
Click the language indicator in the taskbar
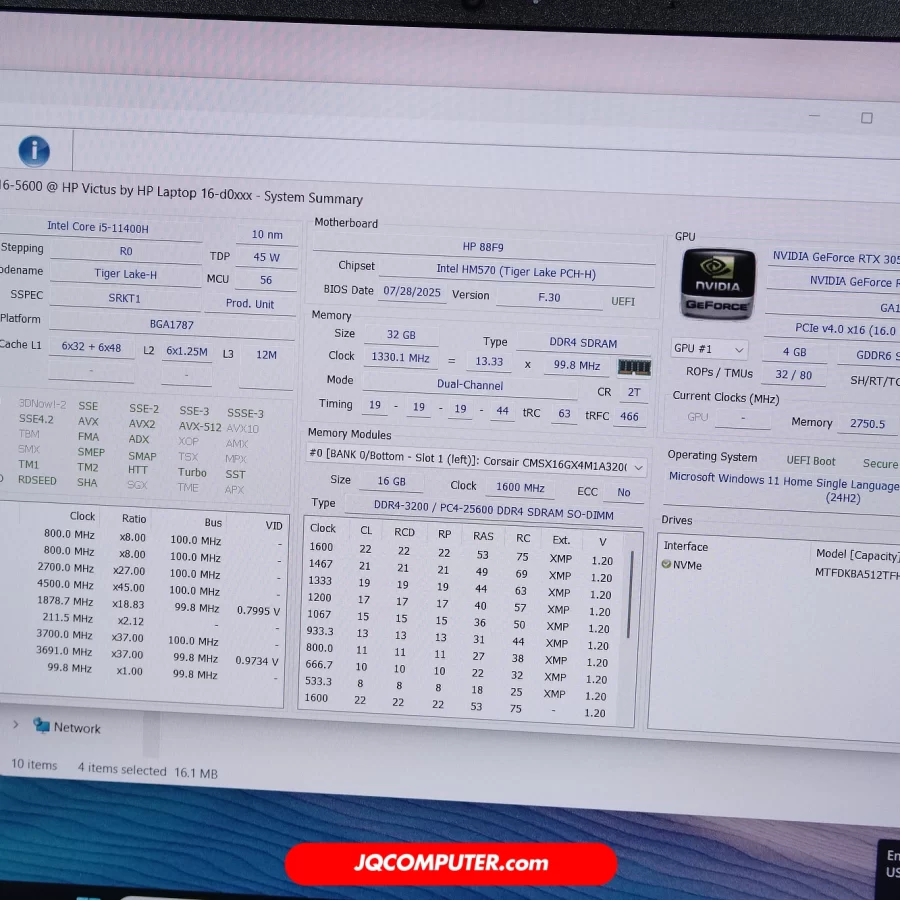(891, 864)
